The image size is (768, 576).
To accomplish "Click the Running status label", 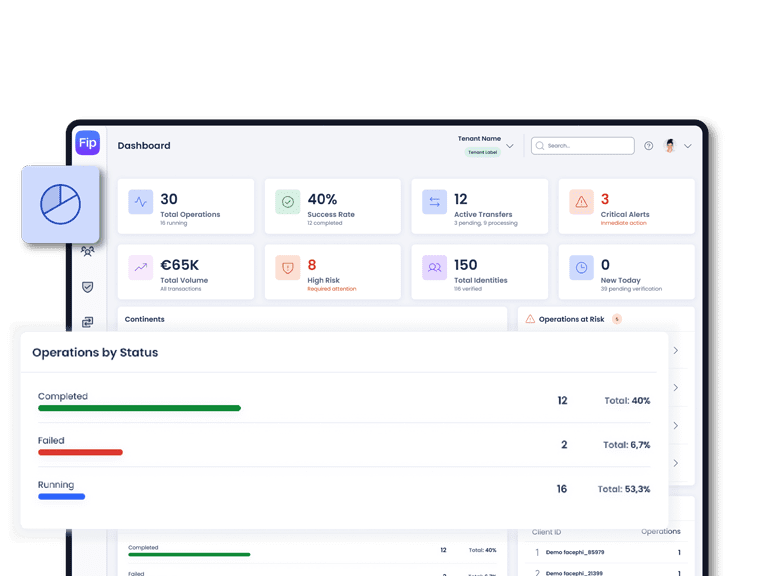I will click(x=56, y=485).
